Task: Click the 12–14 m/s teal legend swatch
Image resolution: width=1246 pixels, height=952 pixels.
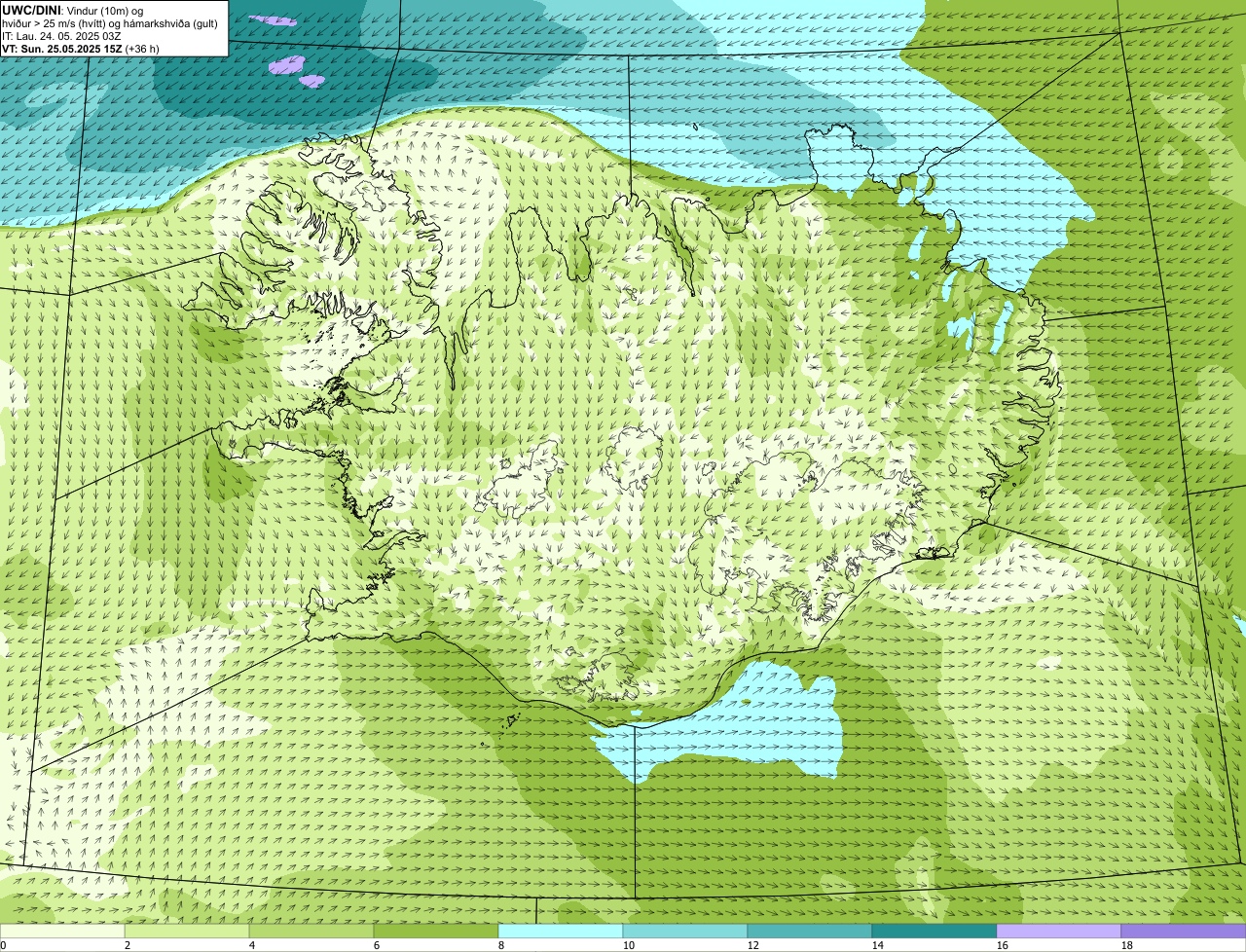Action: [810, 932]
